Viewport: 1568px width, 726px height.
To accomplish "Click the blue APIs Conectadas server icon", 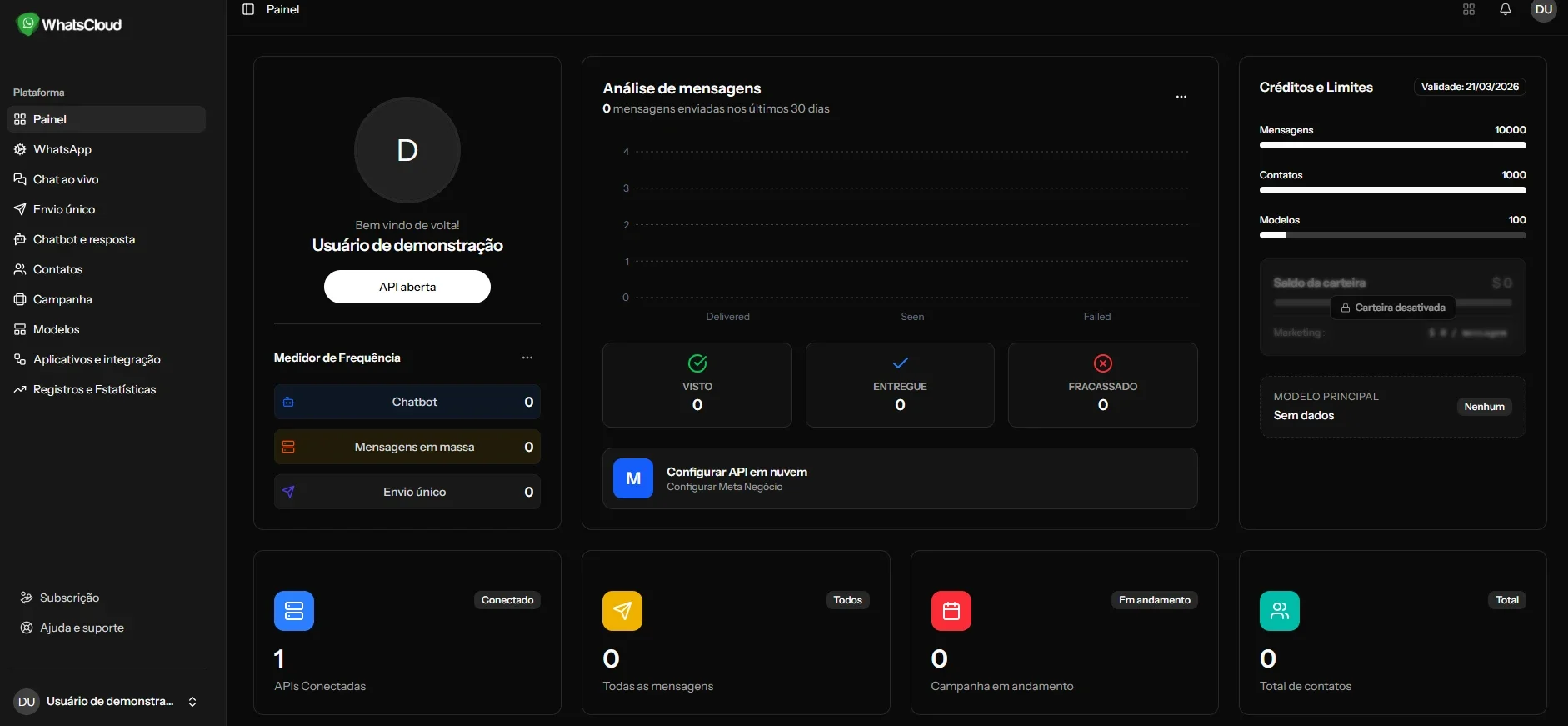I will 294,611.
